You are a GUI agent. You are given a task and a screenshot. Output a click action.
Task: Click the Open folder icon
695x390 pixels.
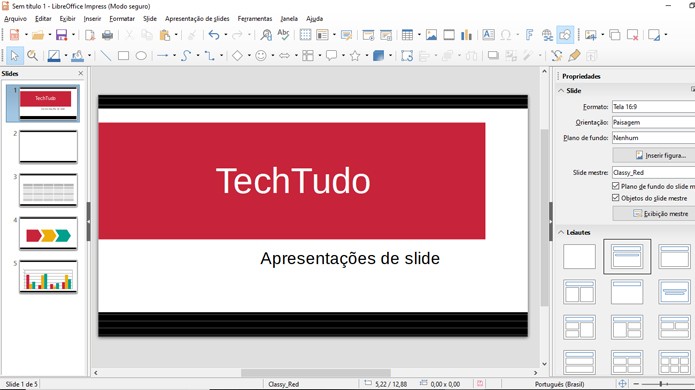[38, 35]
